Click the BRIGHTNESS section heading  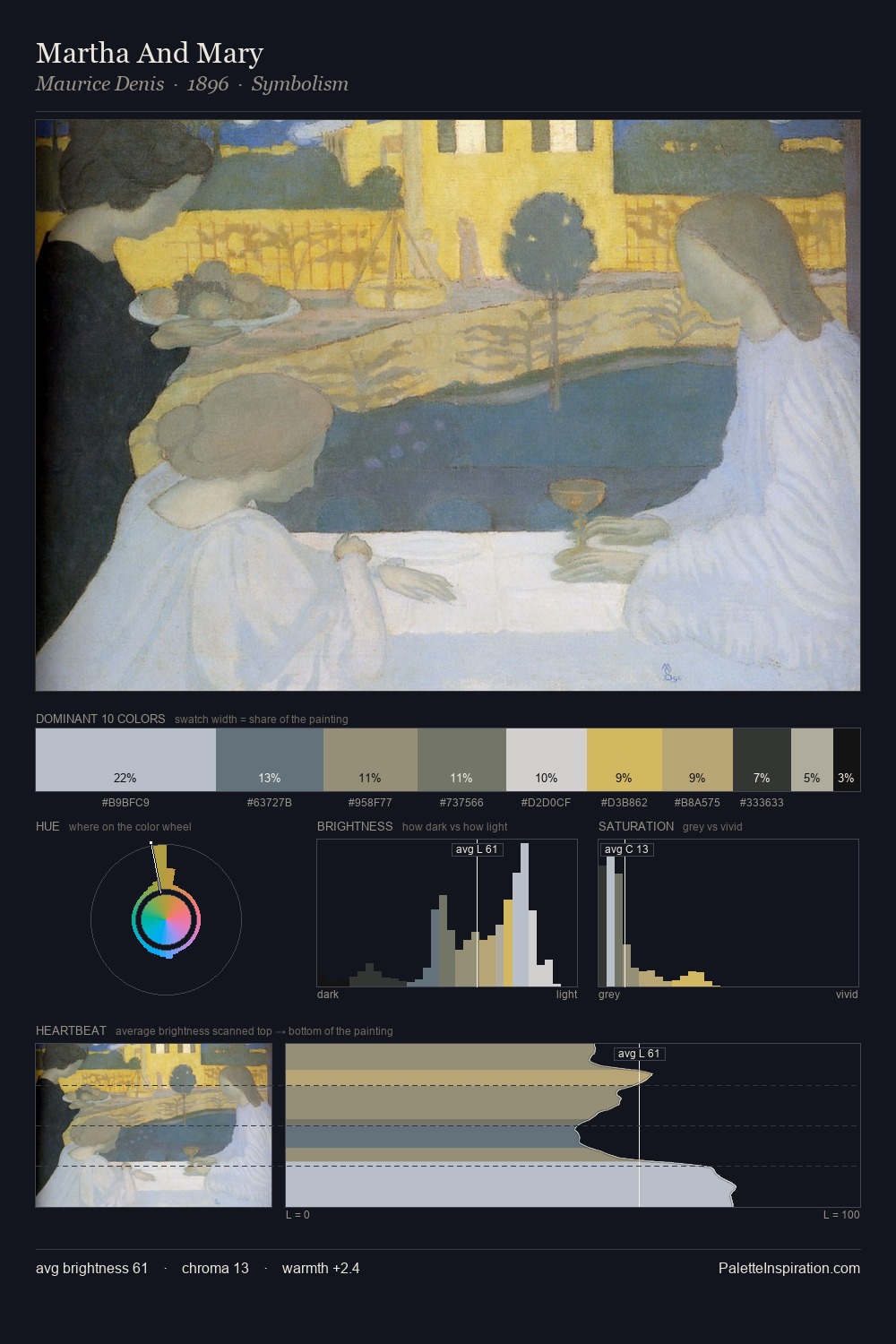coord(355,826)
